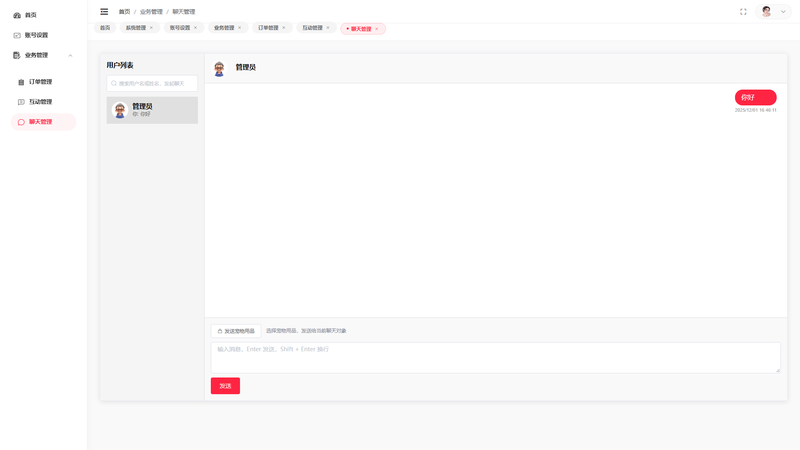
Task: Select 管理员 in the user list
Action: [152, 110]
